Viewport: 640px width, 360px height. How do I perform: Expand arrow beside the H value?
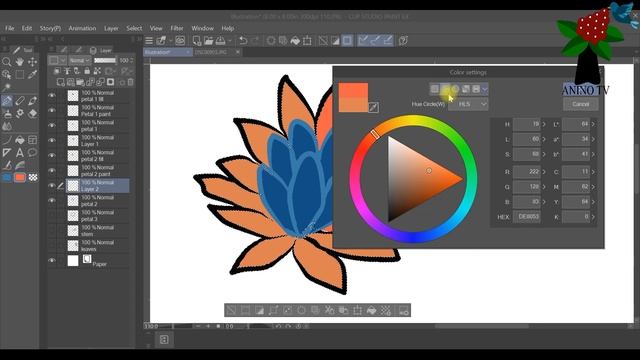[544, 124]
